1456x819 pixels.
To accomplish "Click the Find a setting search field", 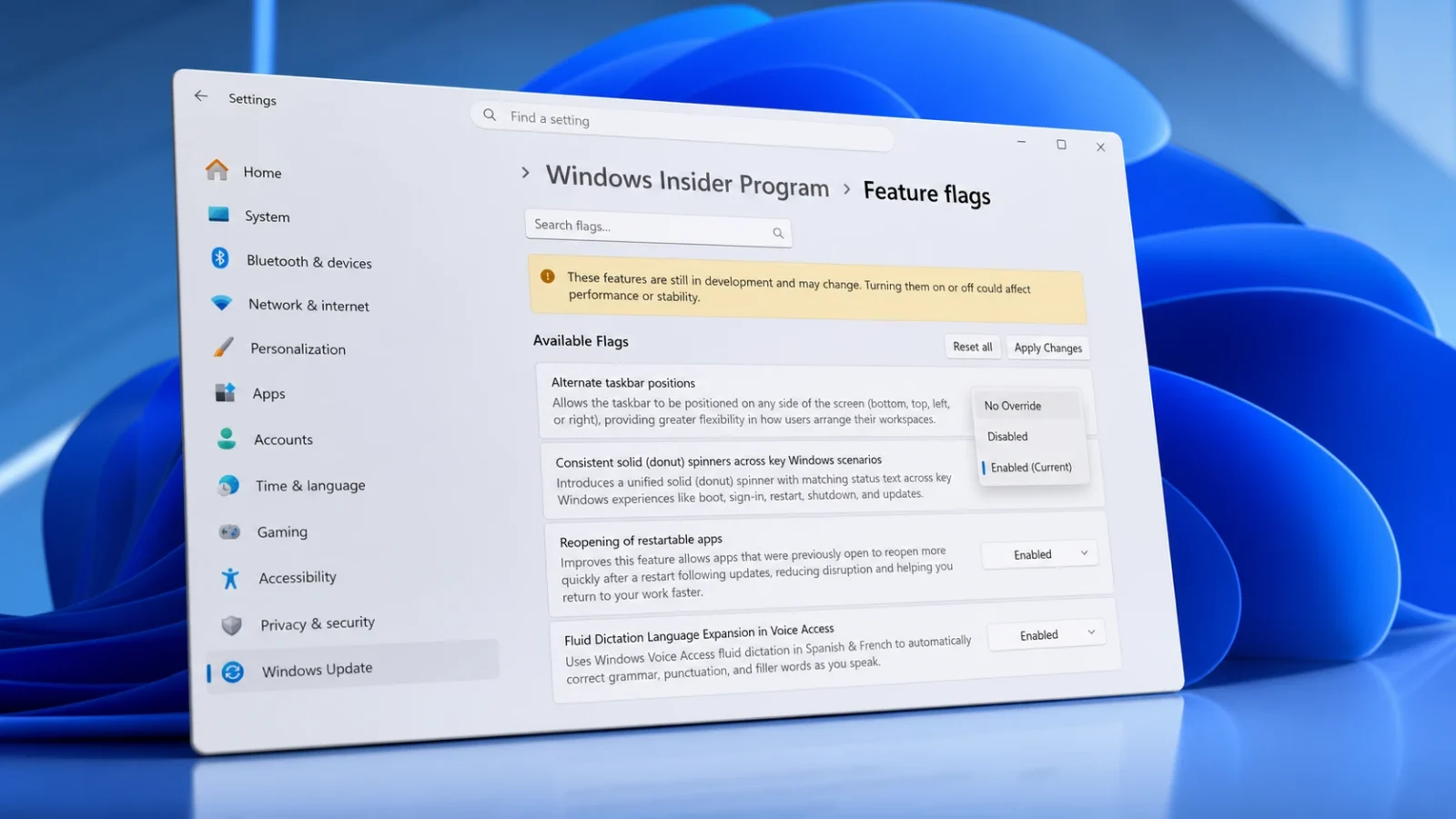I will point(683,126).
